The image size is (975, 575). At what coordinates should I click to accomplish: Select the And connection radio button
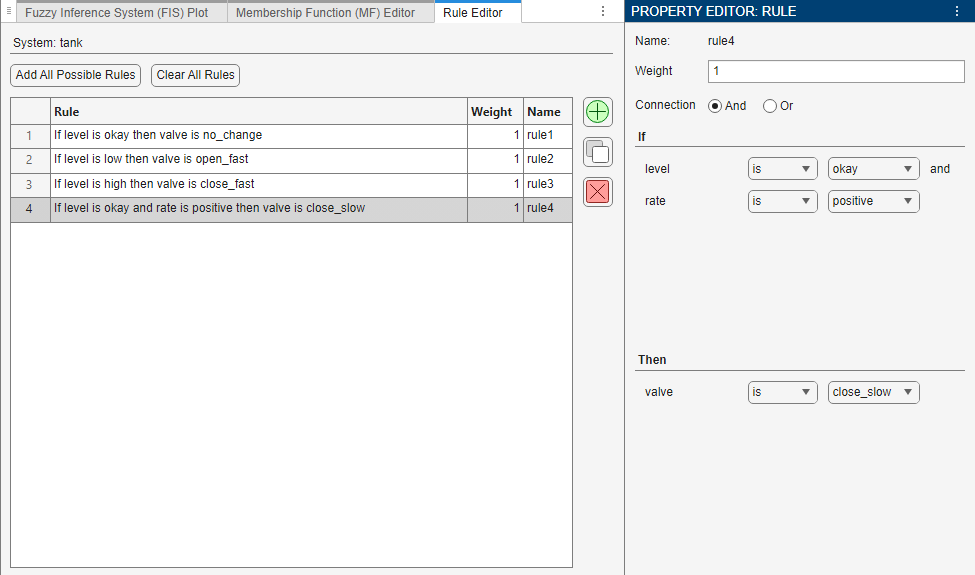tap(715, 106)
